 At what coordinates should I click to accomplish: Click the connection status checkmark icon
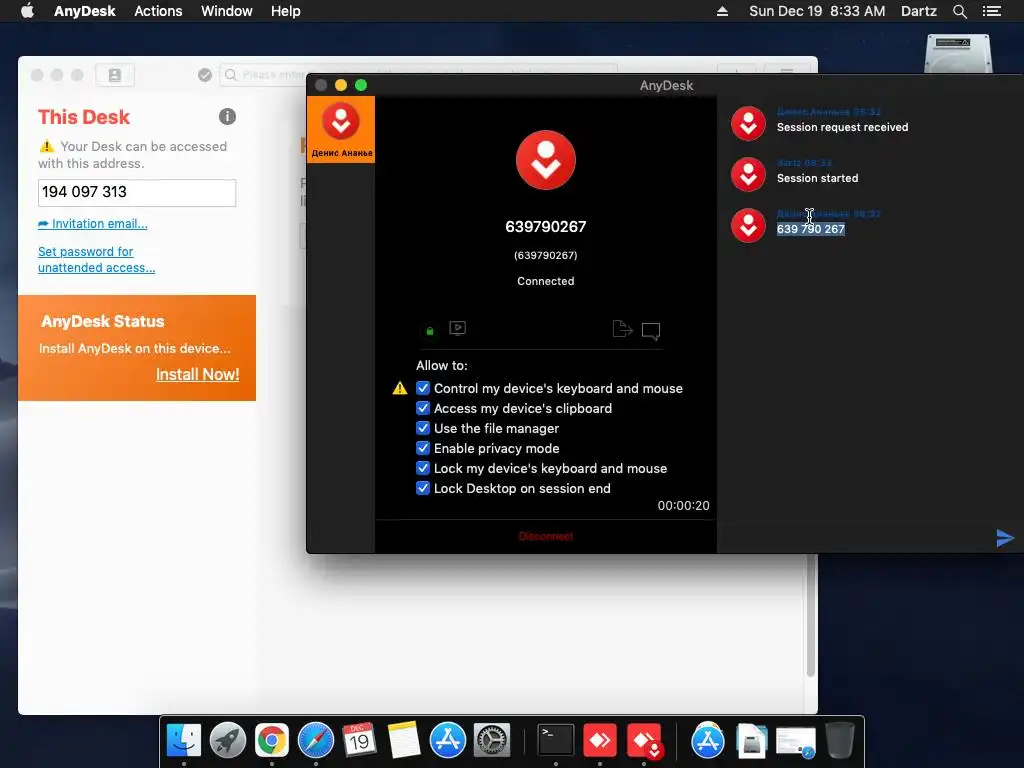coord(205,75)
